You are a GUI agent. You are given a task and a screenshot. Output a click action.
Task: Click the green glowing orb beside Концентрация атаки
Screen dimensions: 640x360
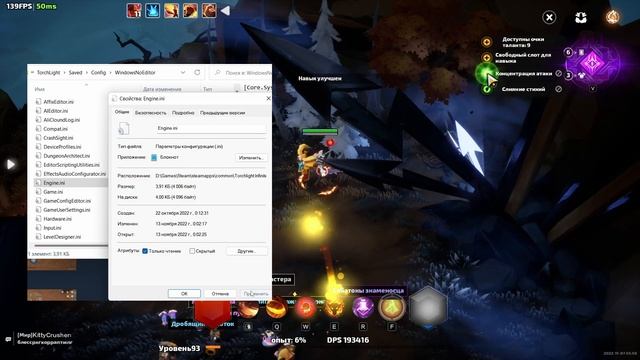tap(486, 73)
